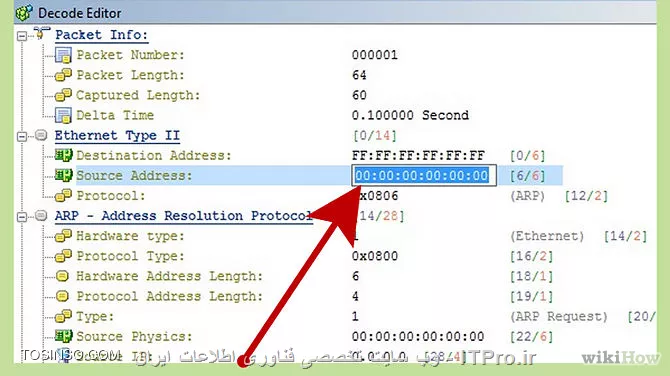Image resolution: width=670 pixels, height=376 pixels.
Task: Click the Packet Info header icon
Action: pyautogui.click(x=41, y=33)
